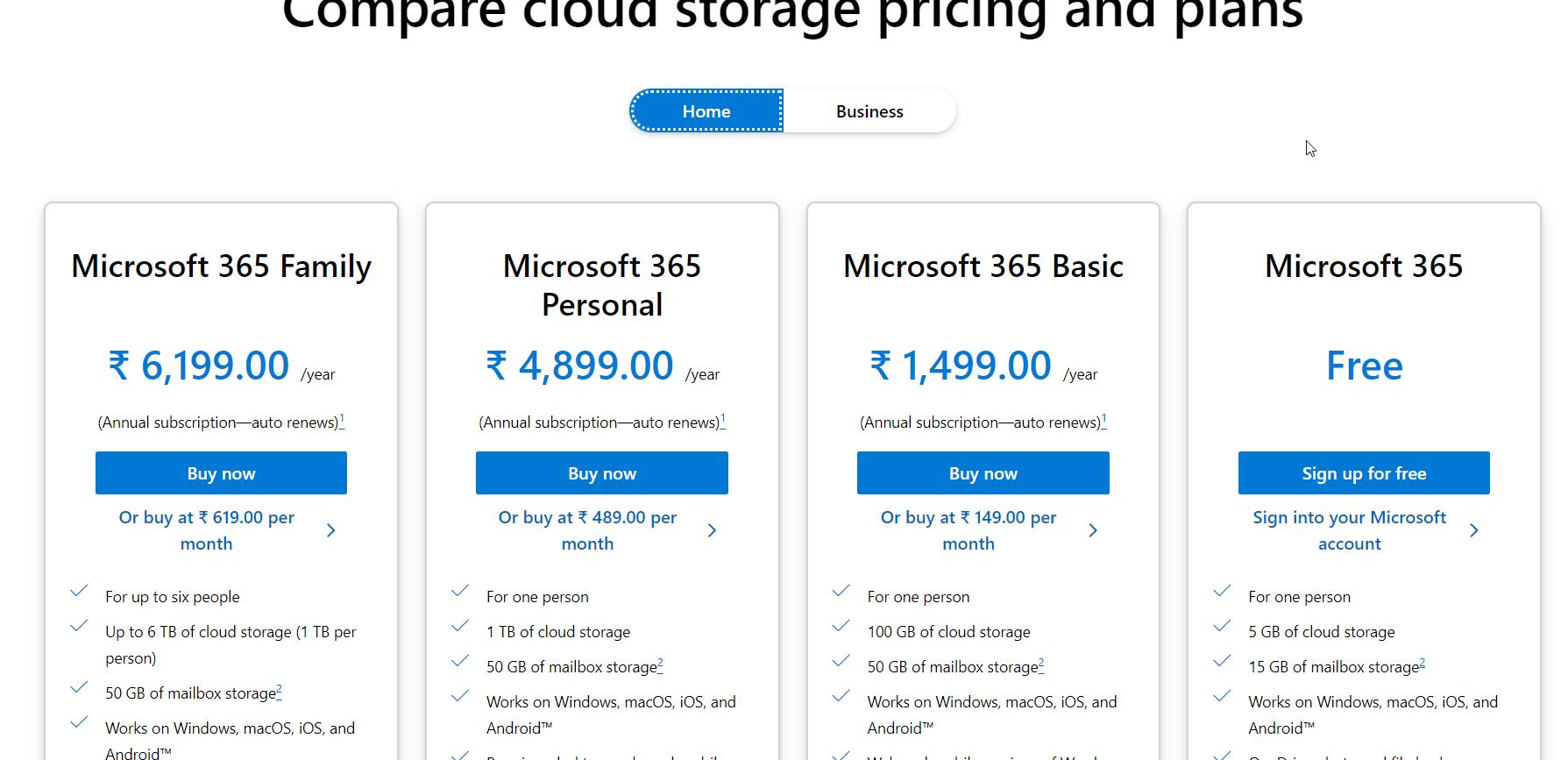1568x760 pixels.
Task: Open footnote 1 under Personal annual subscription
Action: pyautogui.click(x=722, y=420)
